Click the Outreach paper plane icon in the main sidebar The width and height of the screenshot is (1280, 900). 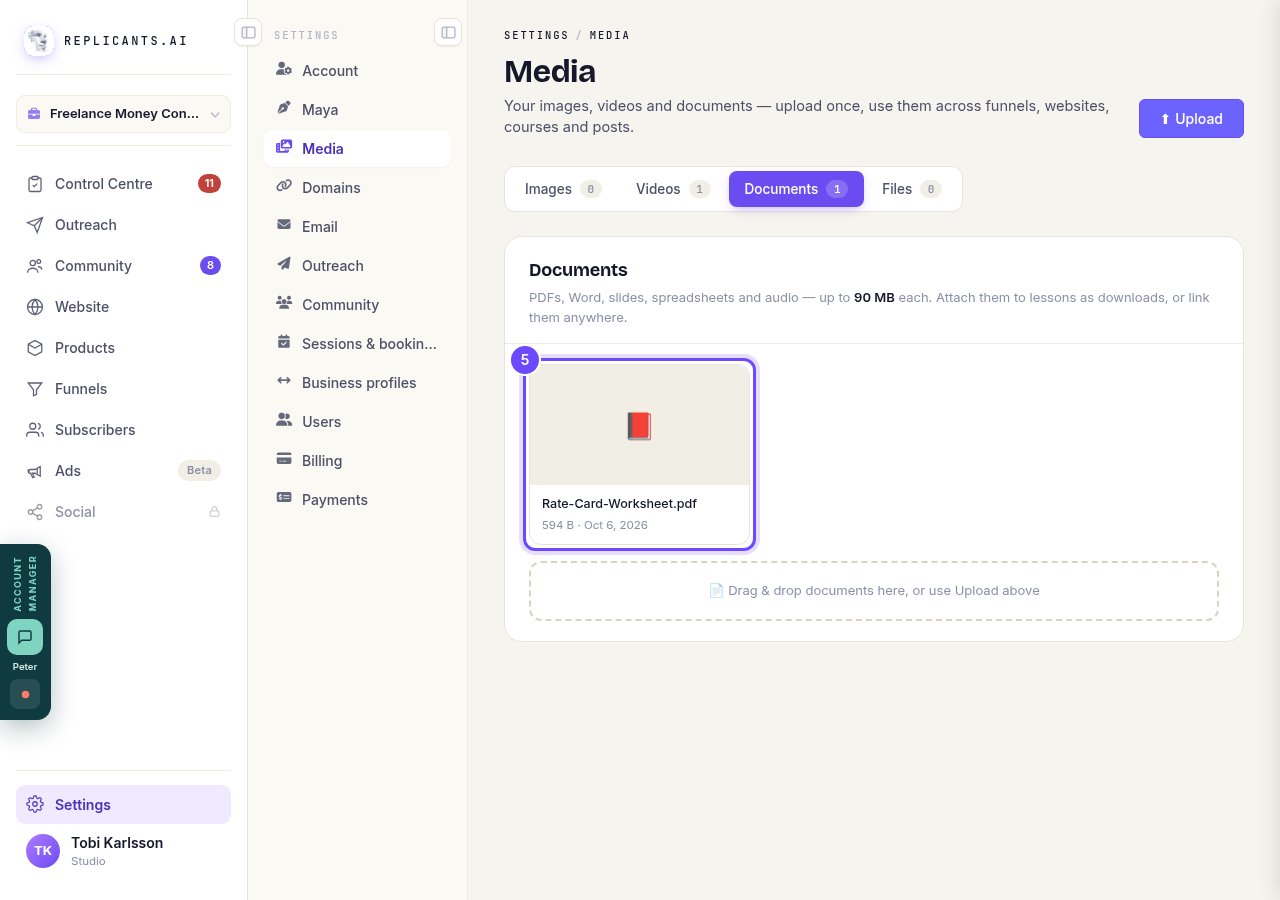click(x=35, y=225)
